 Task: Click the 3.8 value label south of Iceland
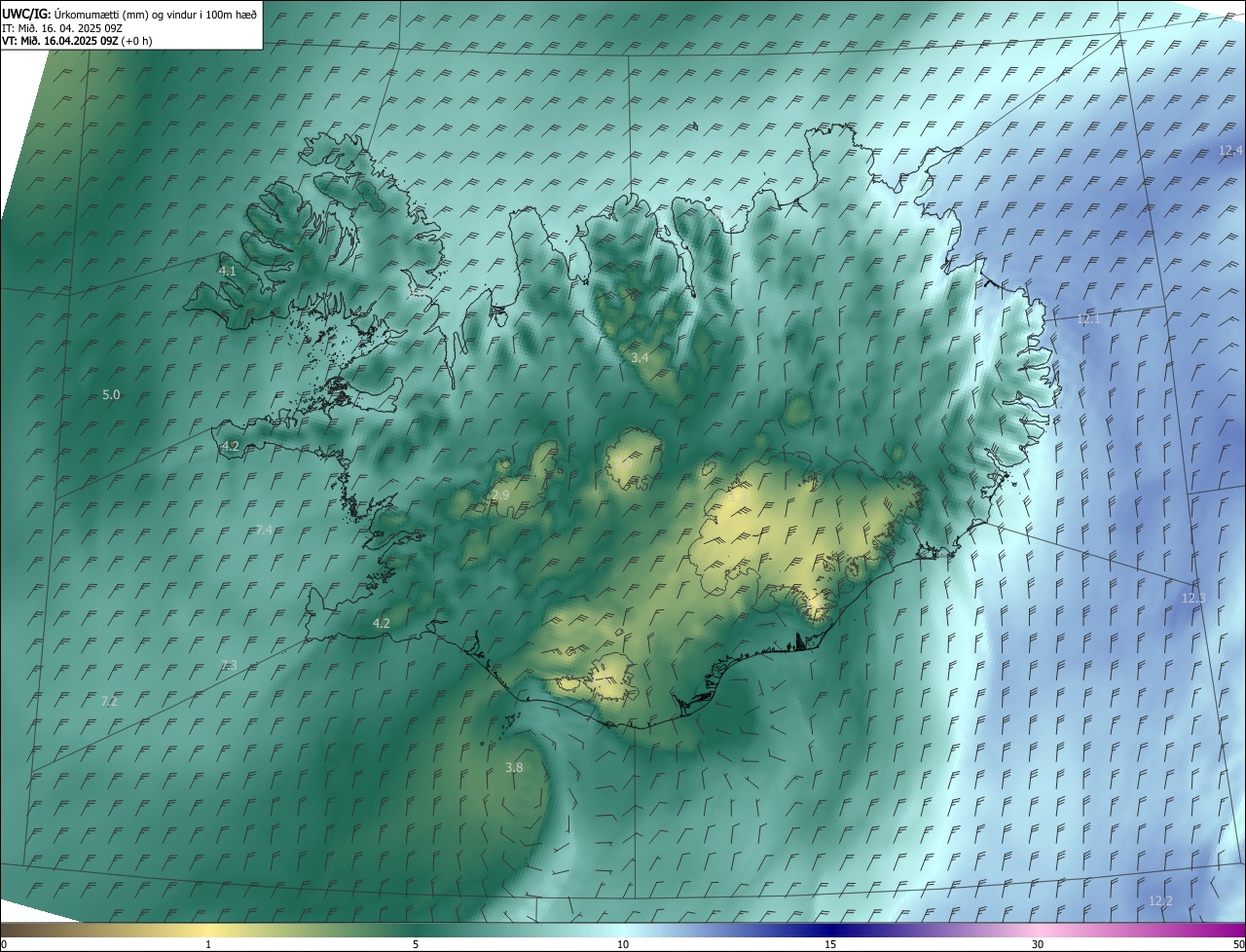pos(514,767)
